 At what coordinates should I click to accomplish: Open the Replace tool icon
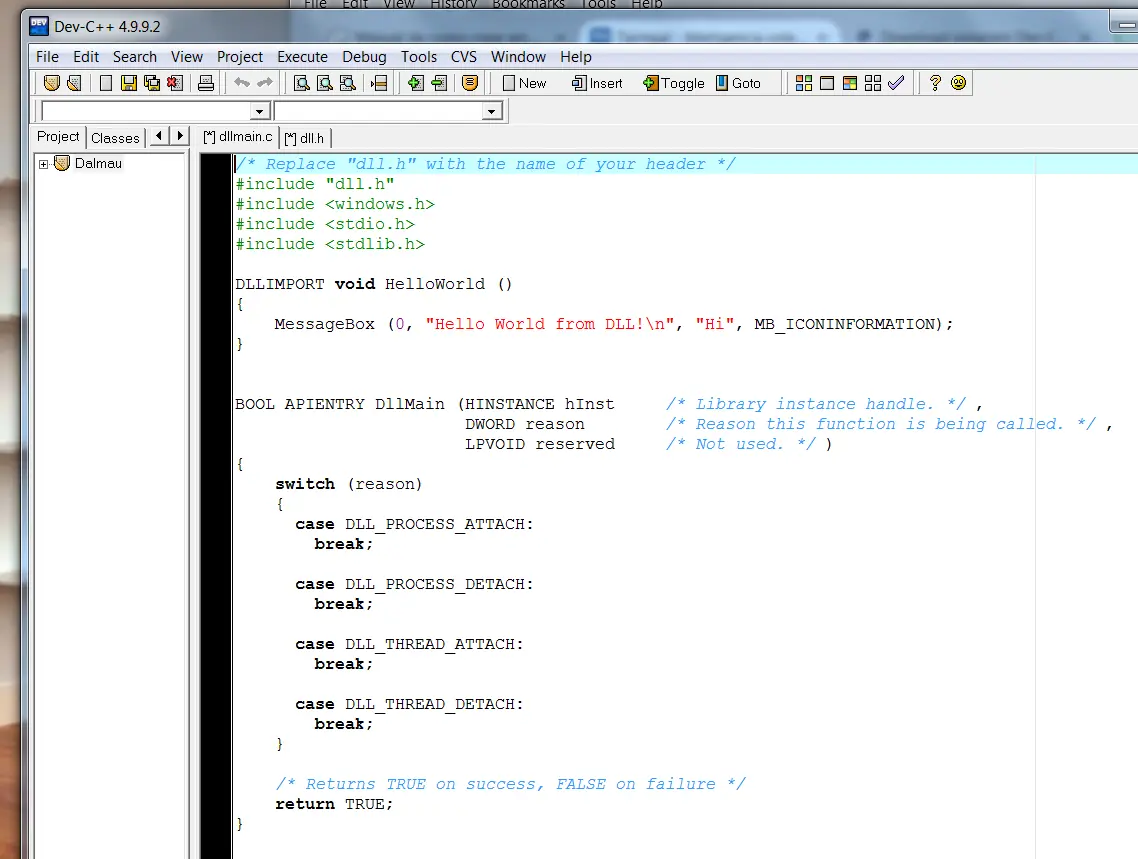pos(324,83)
